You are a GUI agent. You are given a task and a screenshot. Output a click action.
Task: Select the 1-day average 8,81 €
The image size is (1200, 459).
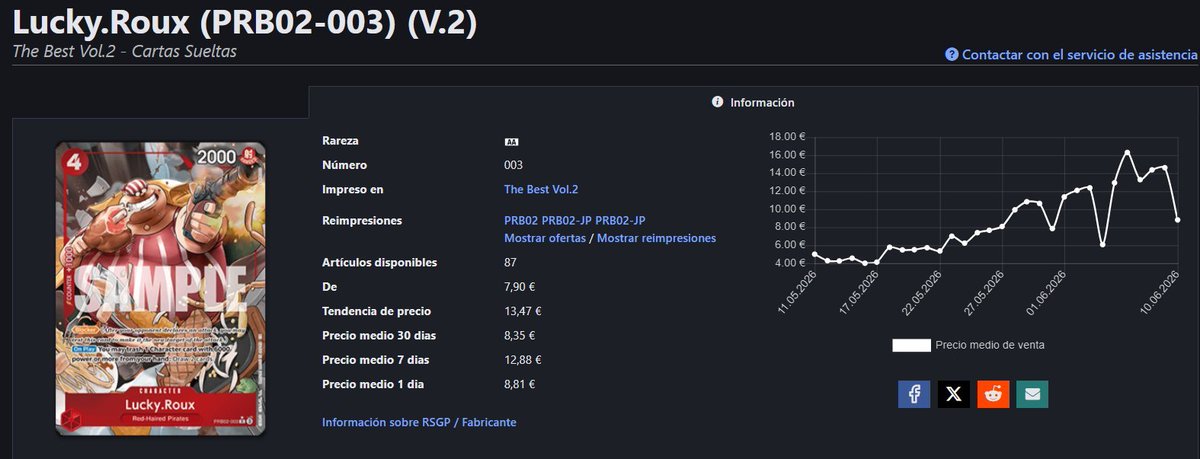pyautogui.click(x=520, y=384)
